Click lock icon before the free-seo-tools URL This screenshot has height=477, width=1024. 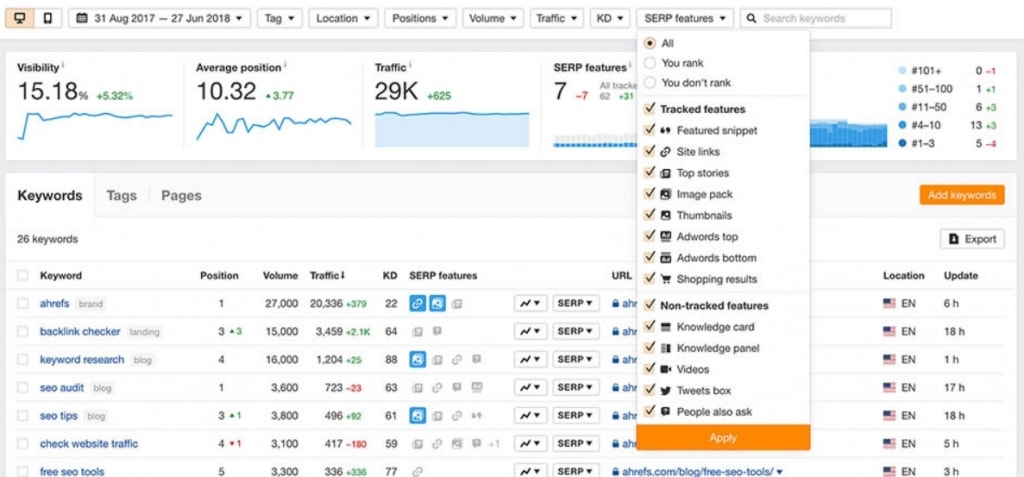click(x=615, y=472)
